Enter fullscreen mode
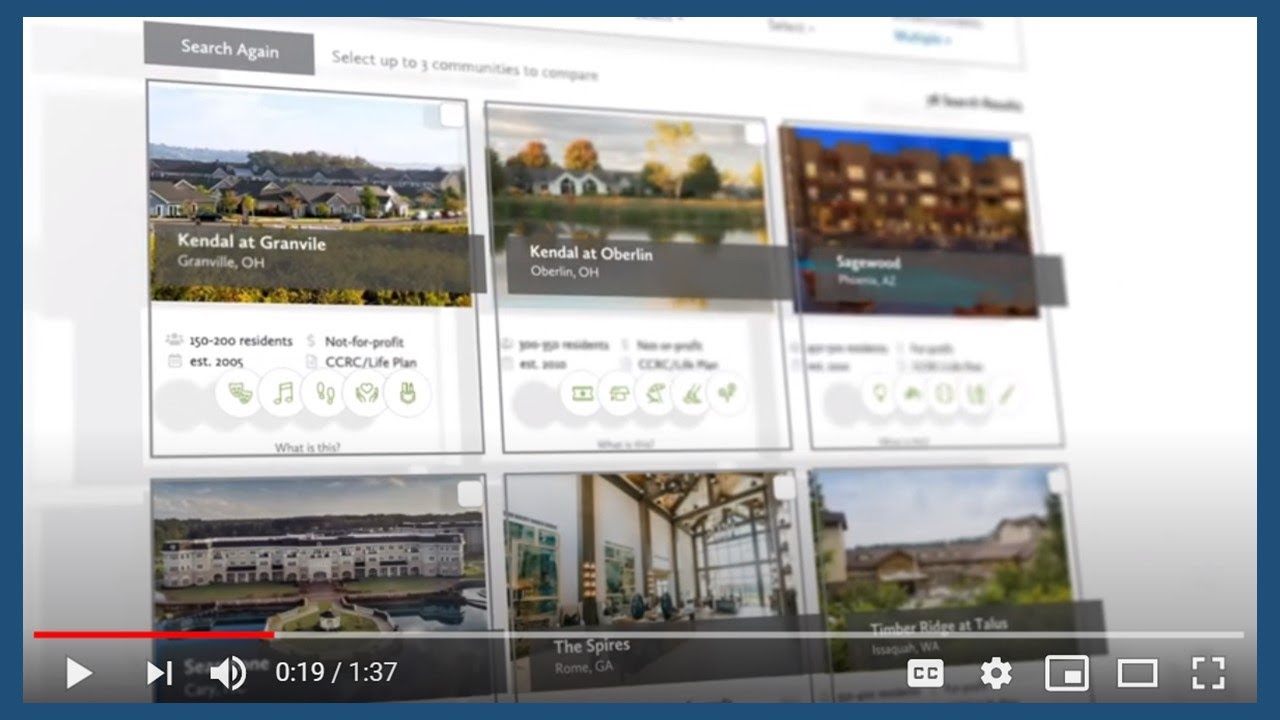Viewport: 1280px width, 720px height. 1208,673
